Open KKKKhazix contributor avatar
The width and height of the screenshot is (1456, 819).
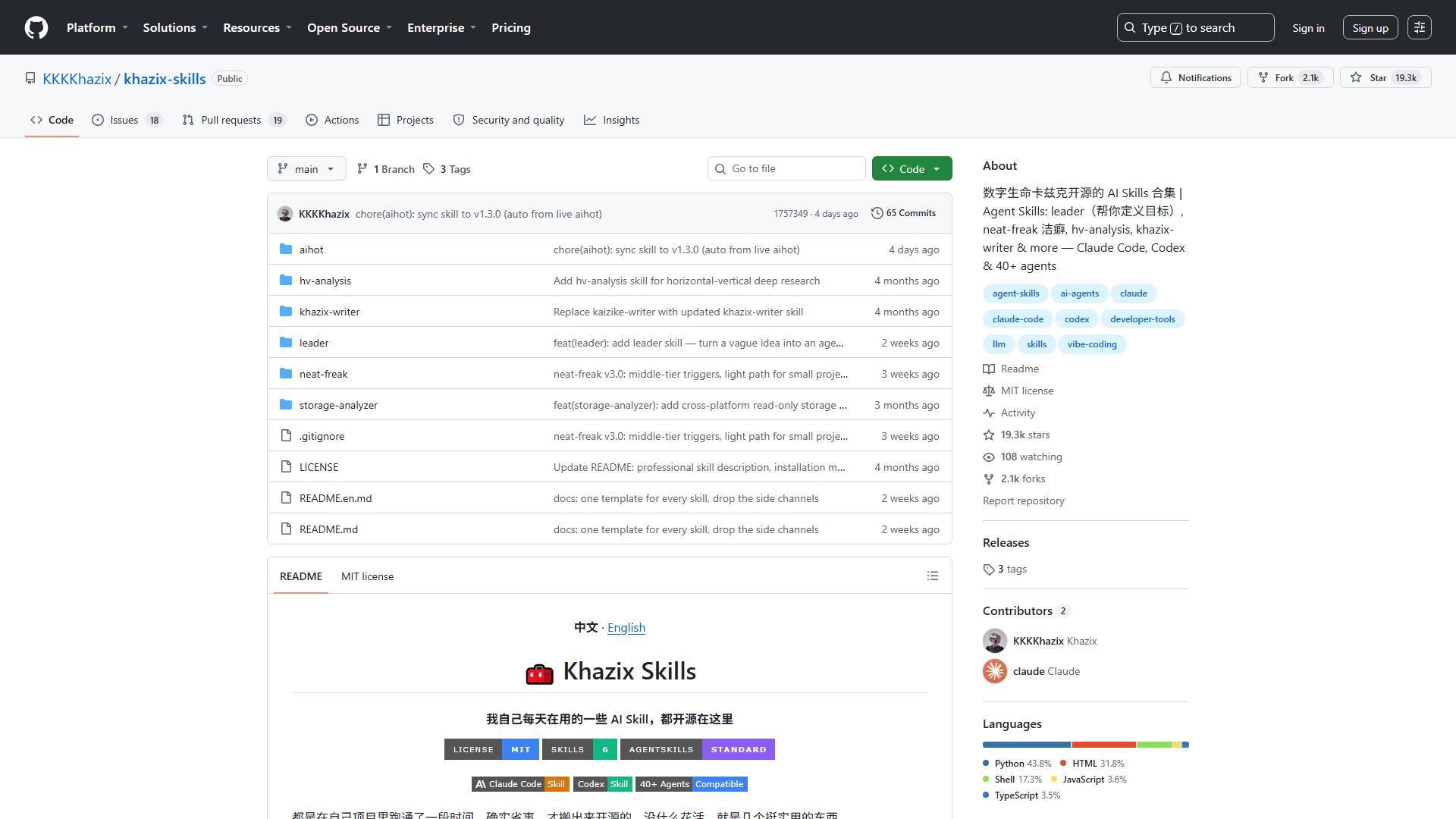point(995,641)
